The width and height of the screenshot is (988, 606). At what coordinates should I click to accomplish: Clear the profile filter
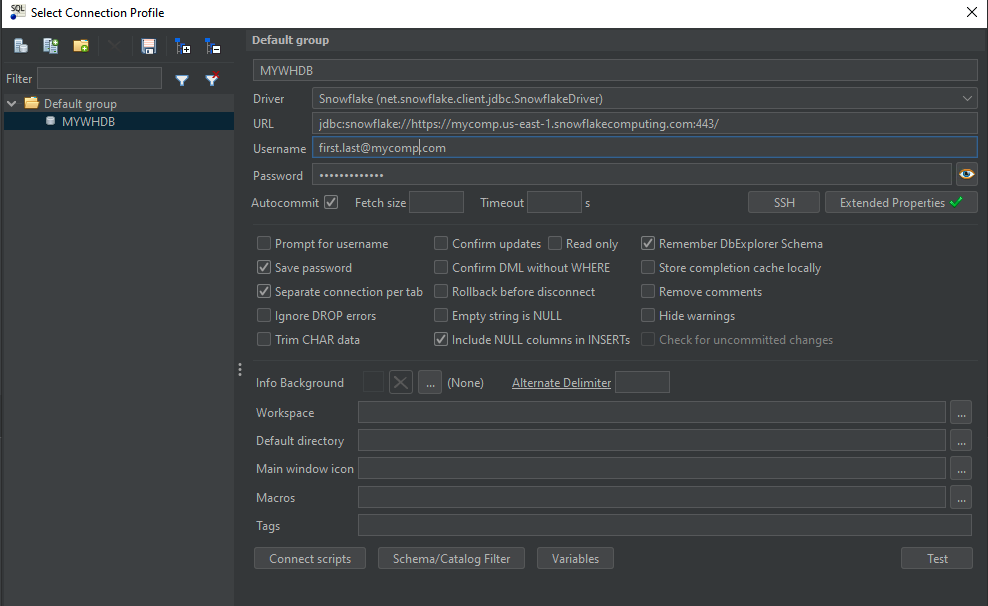tap(212, 79)
